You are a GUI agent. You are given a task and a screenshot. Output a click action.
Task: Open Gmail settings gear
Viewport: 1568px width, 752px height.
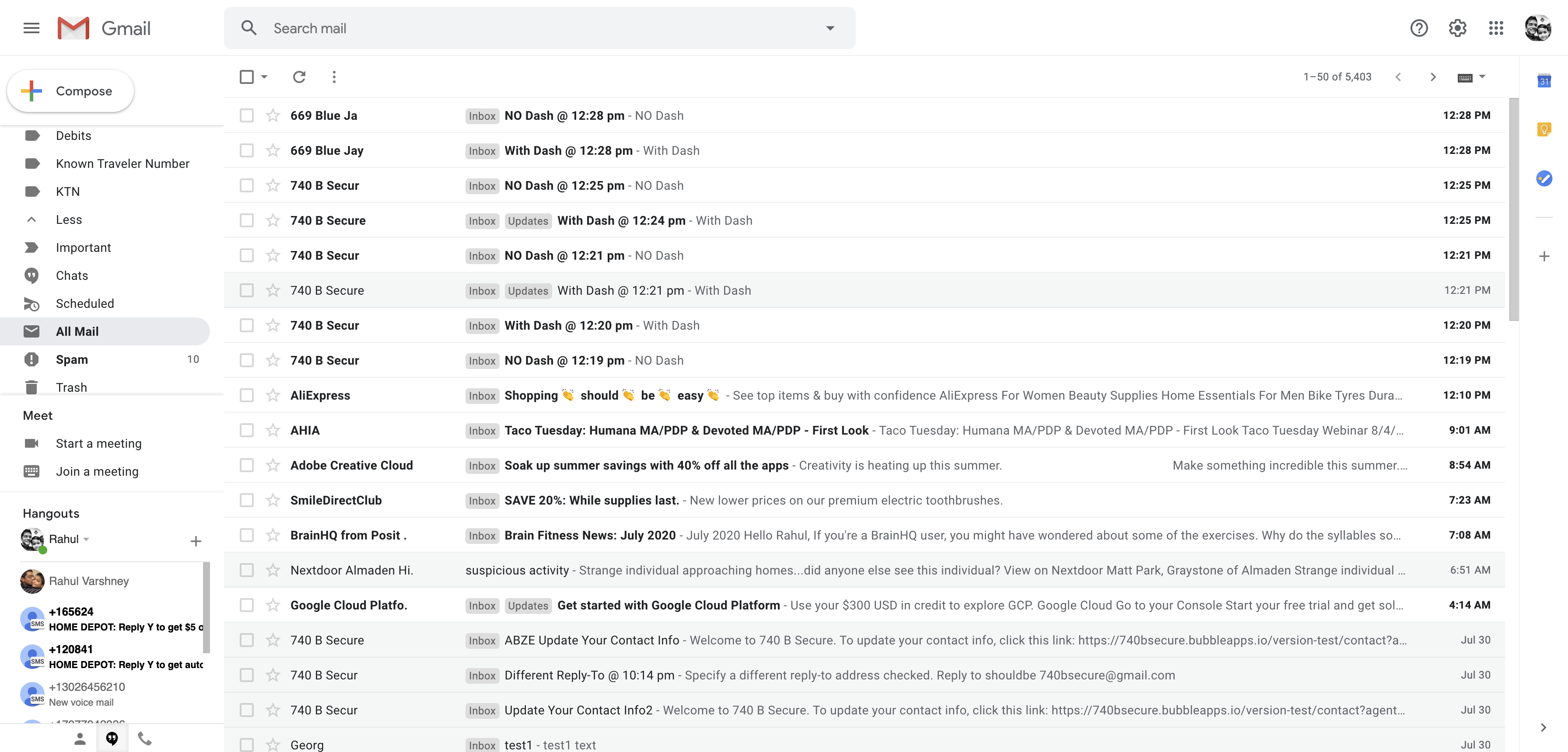pyautogui.click(x=1457, y=28)
